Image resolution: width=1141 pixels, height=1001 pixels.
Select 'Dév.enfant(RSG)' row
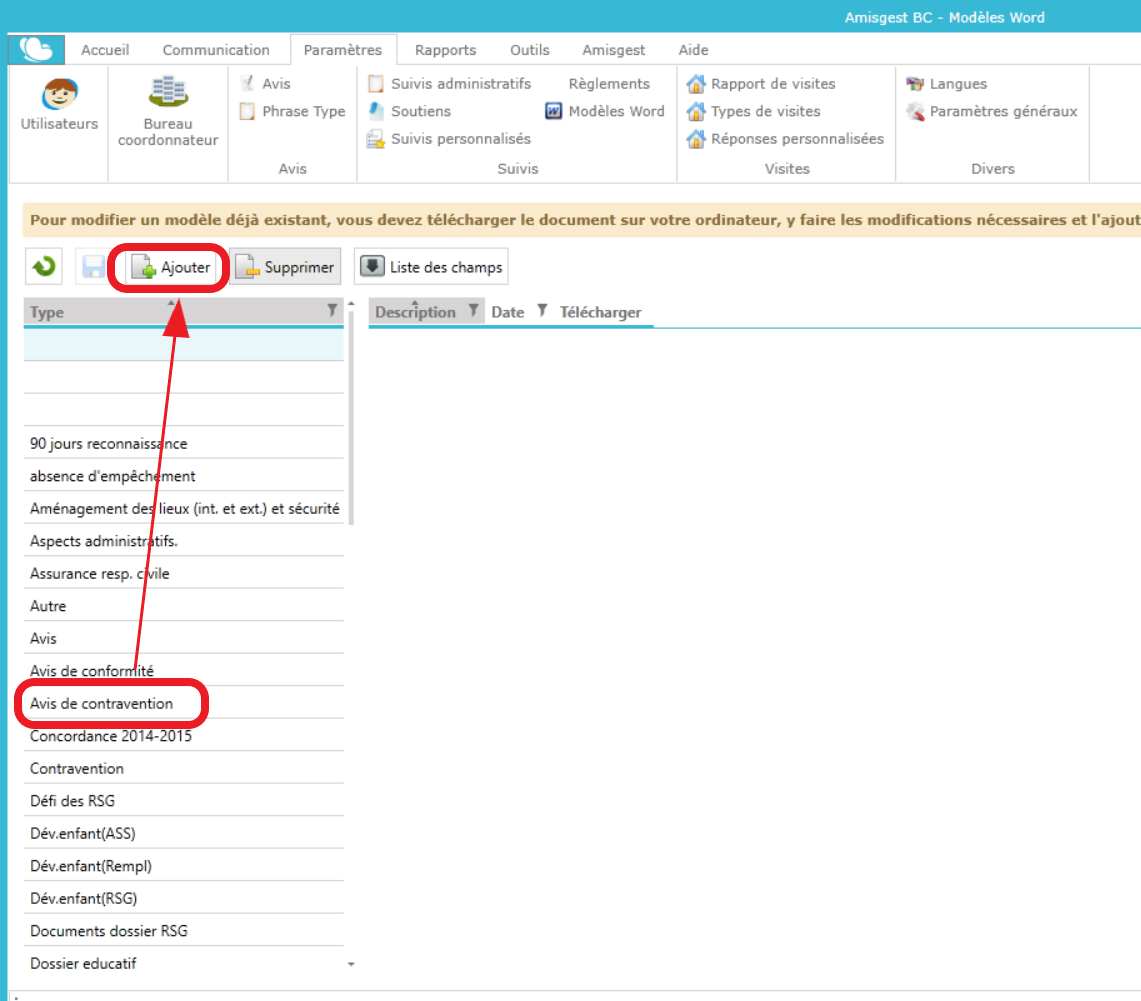[183, 898]
